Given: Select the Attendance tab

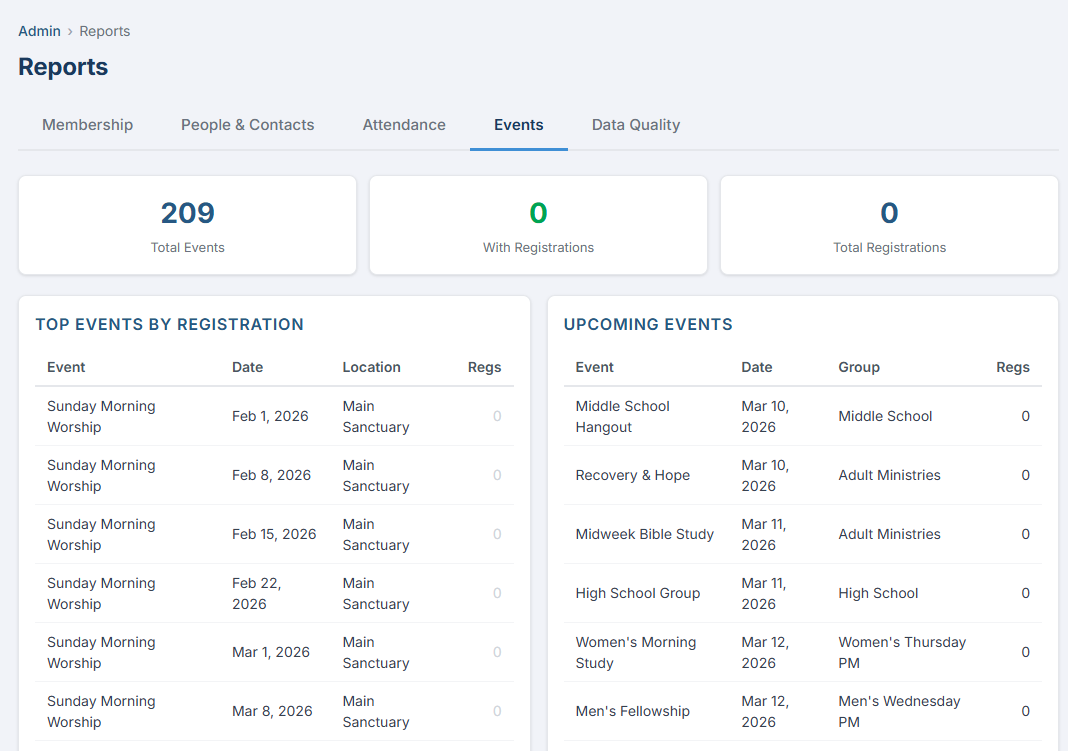Looking at the screenshot, I should click(404, 124).
